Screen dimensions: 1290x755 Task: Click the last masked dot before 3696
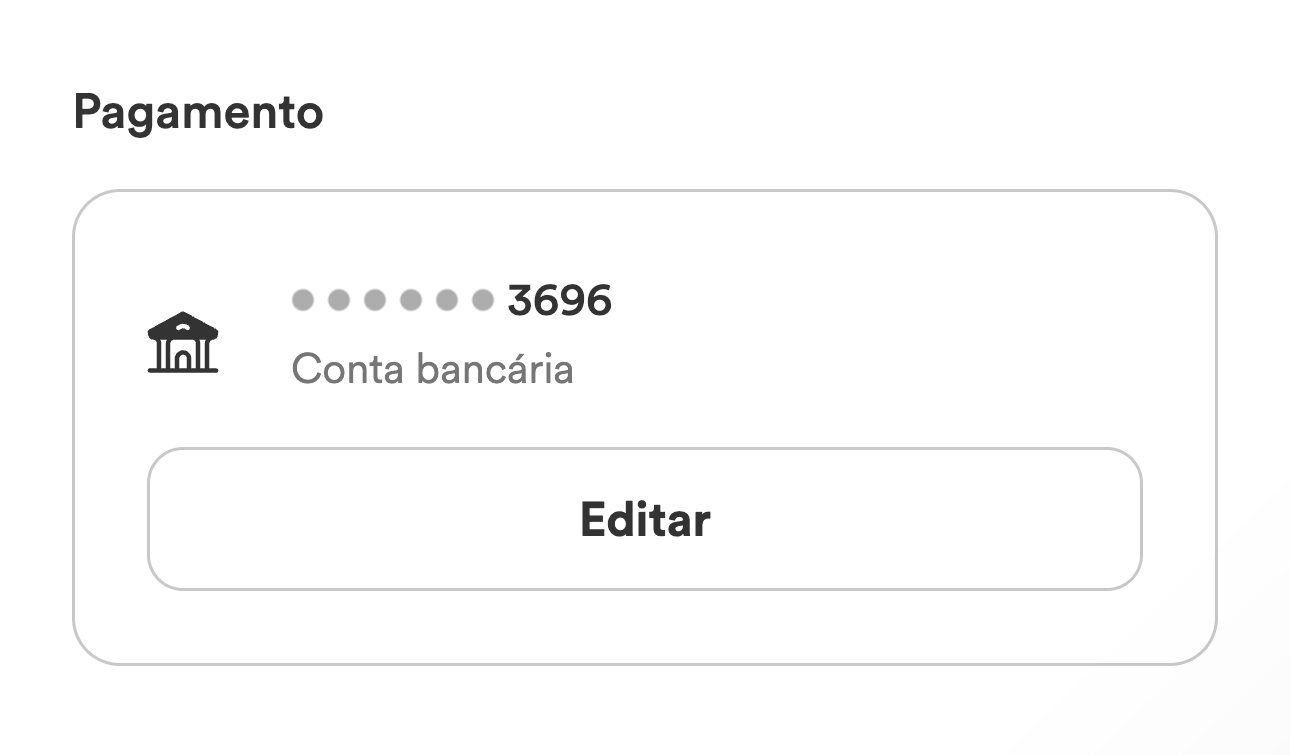[483, 300]
